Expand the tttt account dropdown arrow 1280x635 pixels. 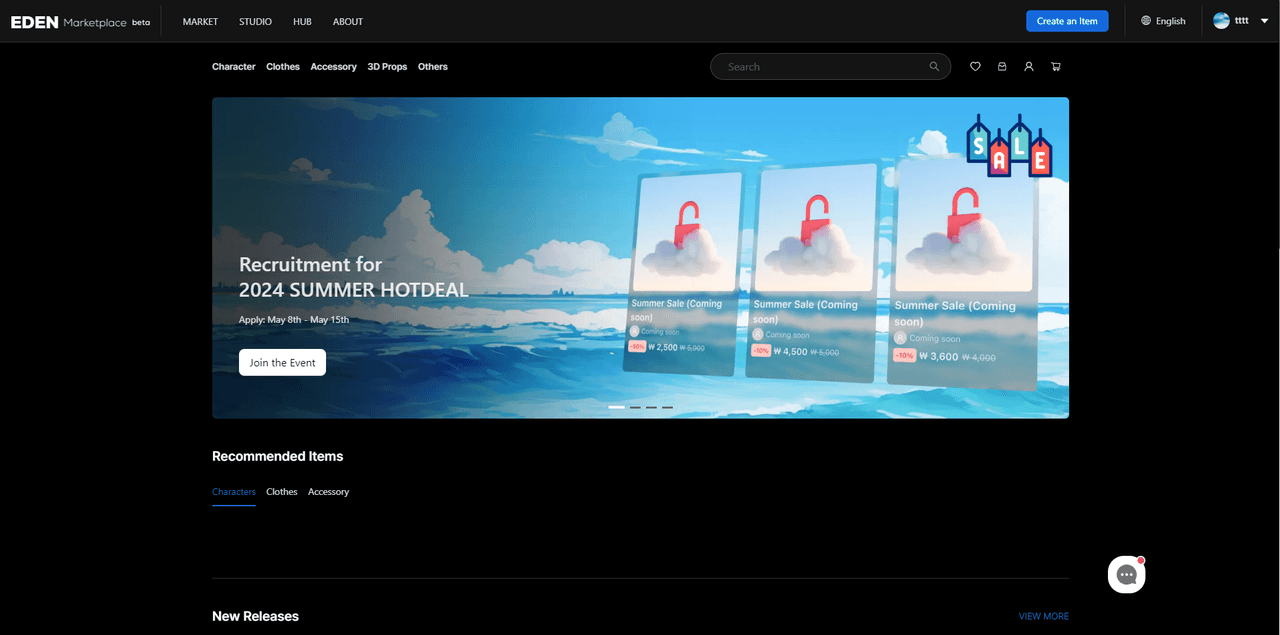(1264, 21)
